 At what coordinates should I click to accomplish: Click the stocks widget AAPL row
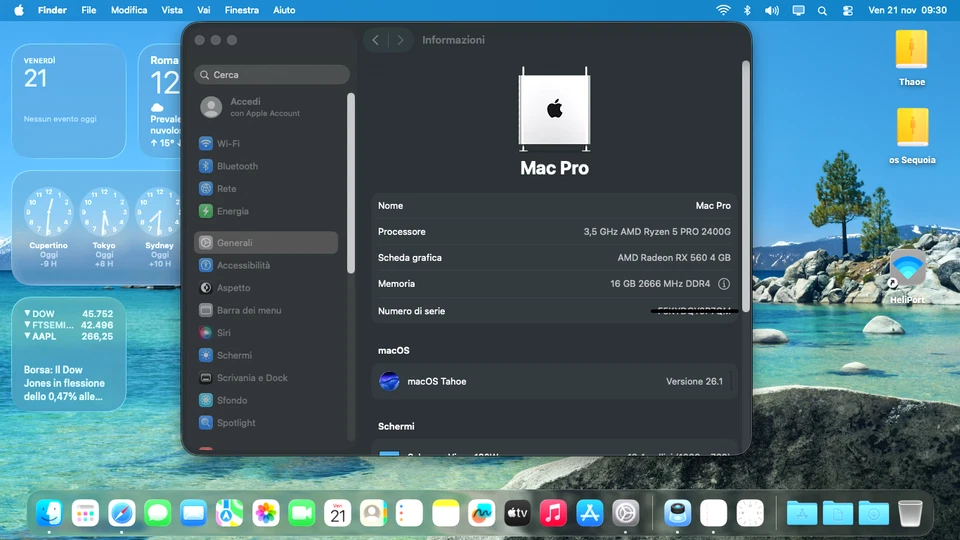point(69,336)
